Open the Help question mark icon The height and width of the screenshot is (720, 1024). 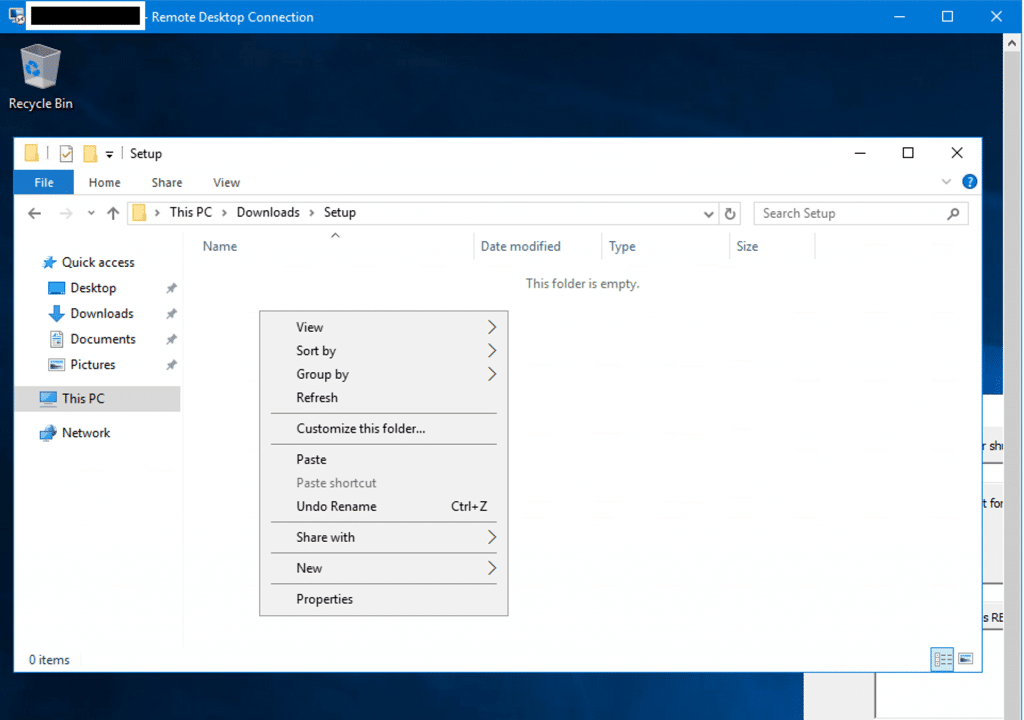tap(969, 182)
